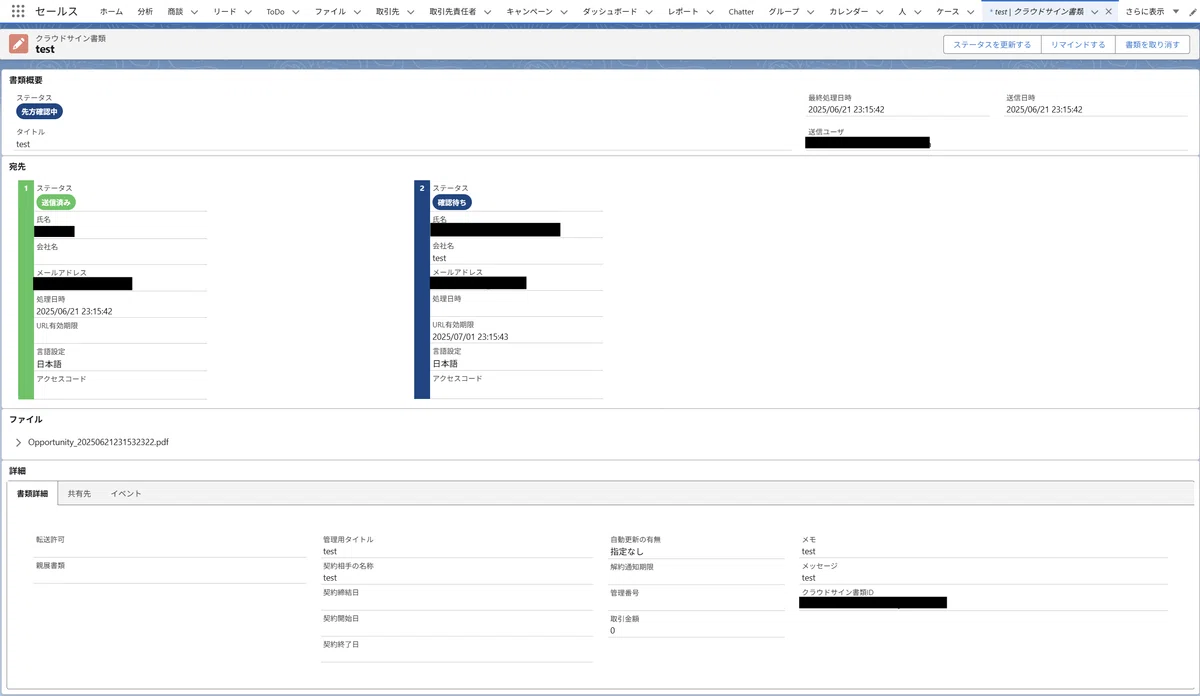Open the グループ tab dropdown arrow
The width and height of the screenshot is (1200, 696).
810,11
